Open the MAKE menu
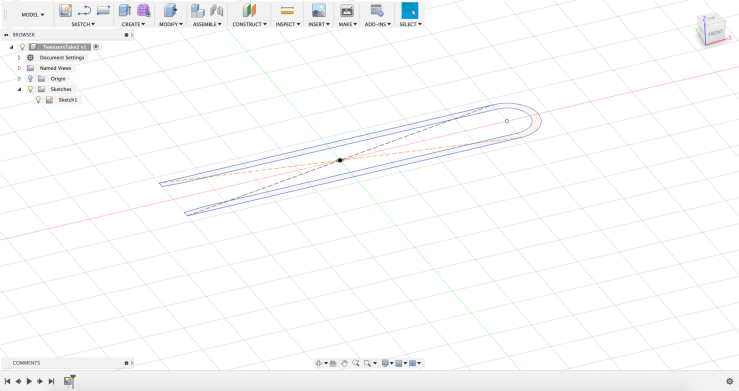 click(348, 24)
